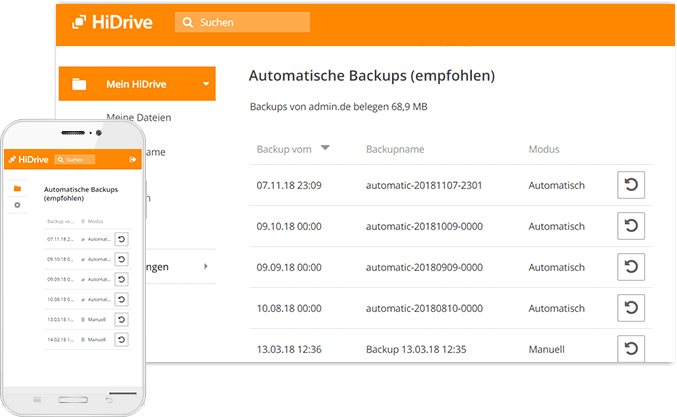Tap restore icon for 10.08.18 on phone
Screen dimensions: 677x417
[121, 299]
